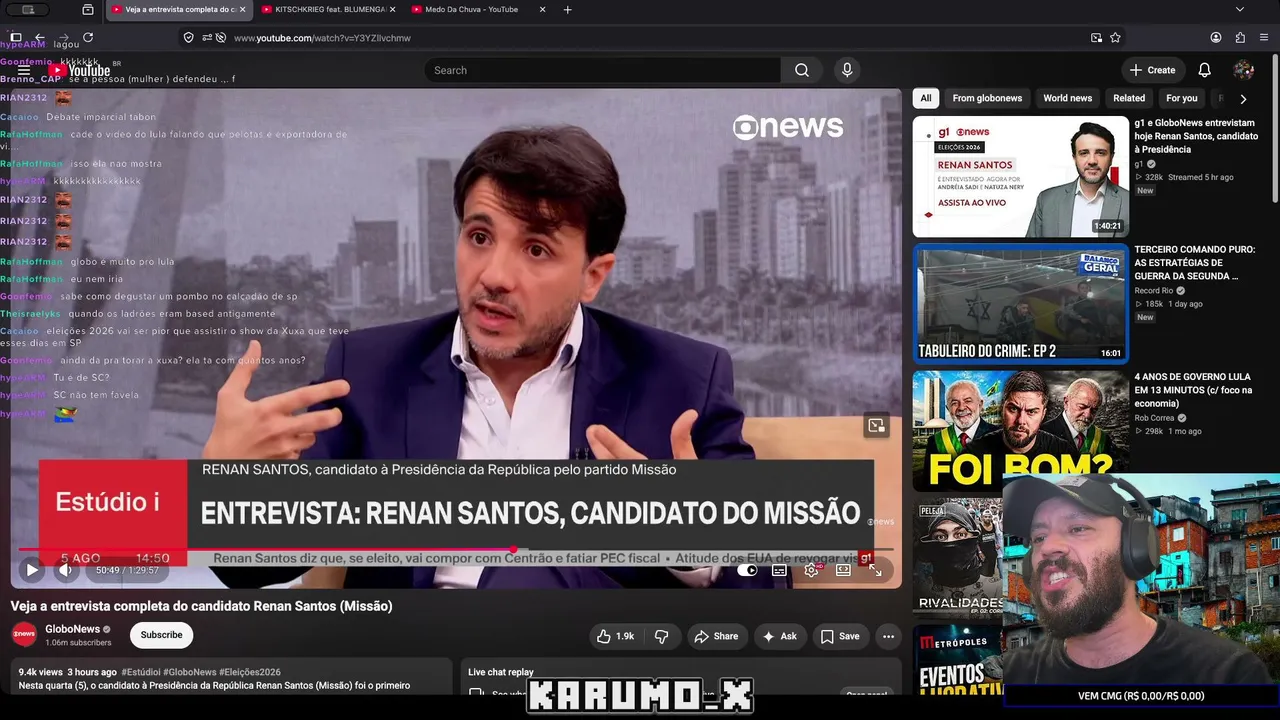The image size is (1280, 720).
Task: Select the From globonews chip
Action: (x=987, y=98)
